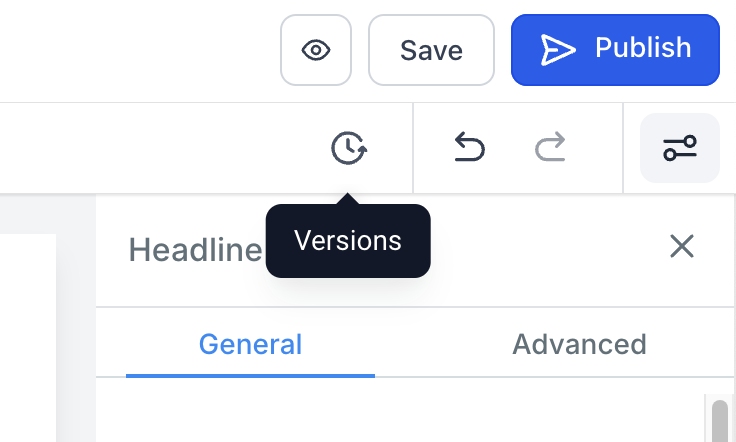Click the Versions tooltip label
This screenshot has height=442, width=736.
pos(348,241)
